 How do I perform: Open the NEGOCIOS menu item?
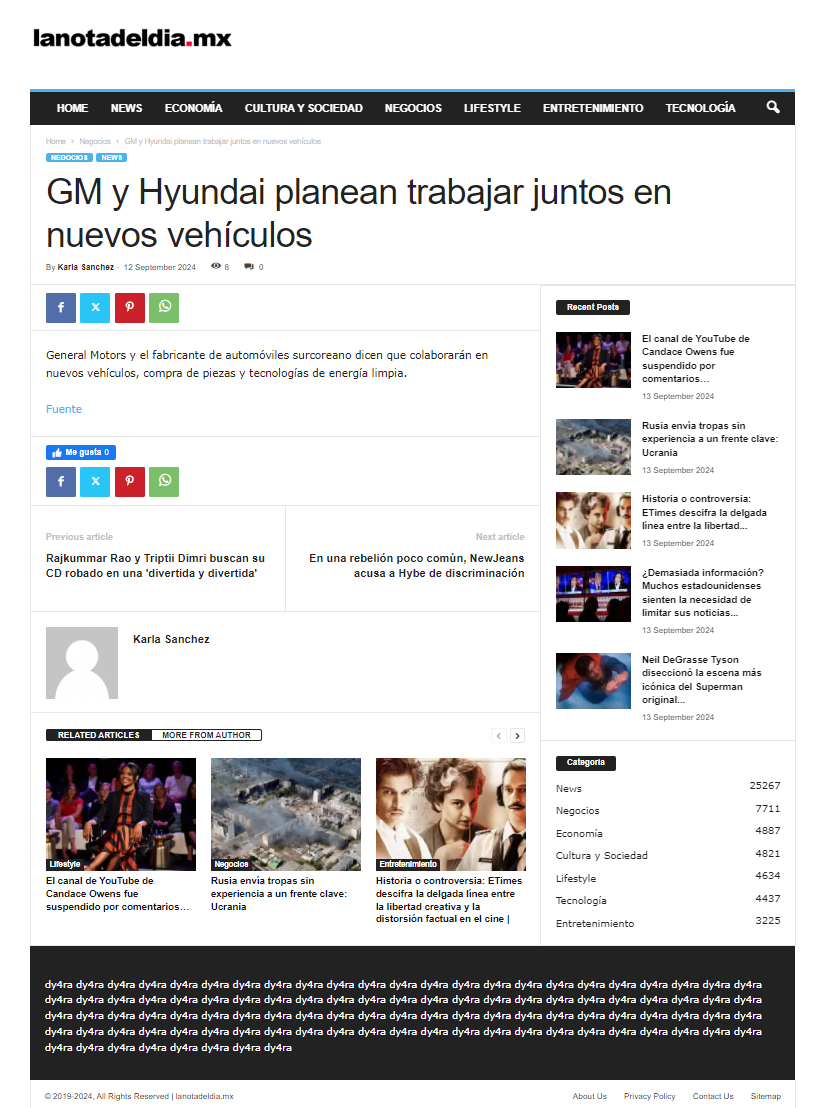pos(413,108)
